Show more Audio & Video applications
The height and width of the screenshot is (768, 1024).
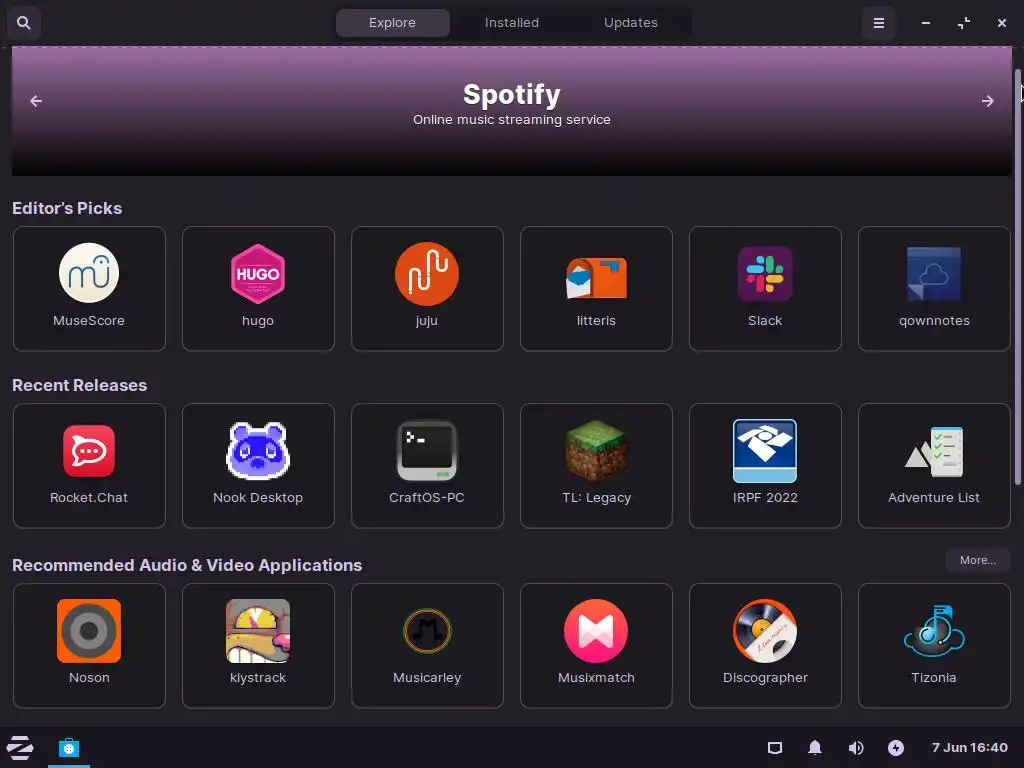coord(978,560)
